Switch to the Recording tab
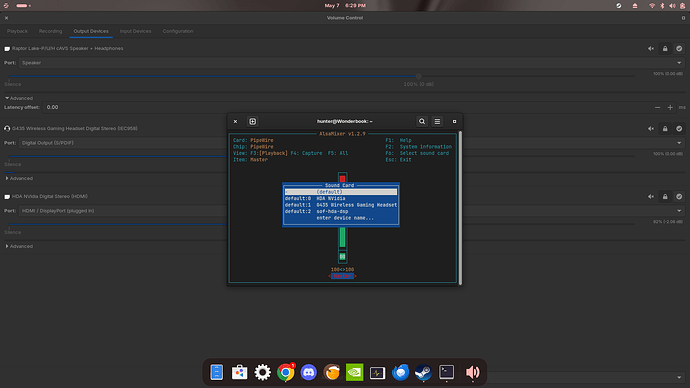This screenshot has width=690, height=388. click(x=50, y=31)
